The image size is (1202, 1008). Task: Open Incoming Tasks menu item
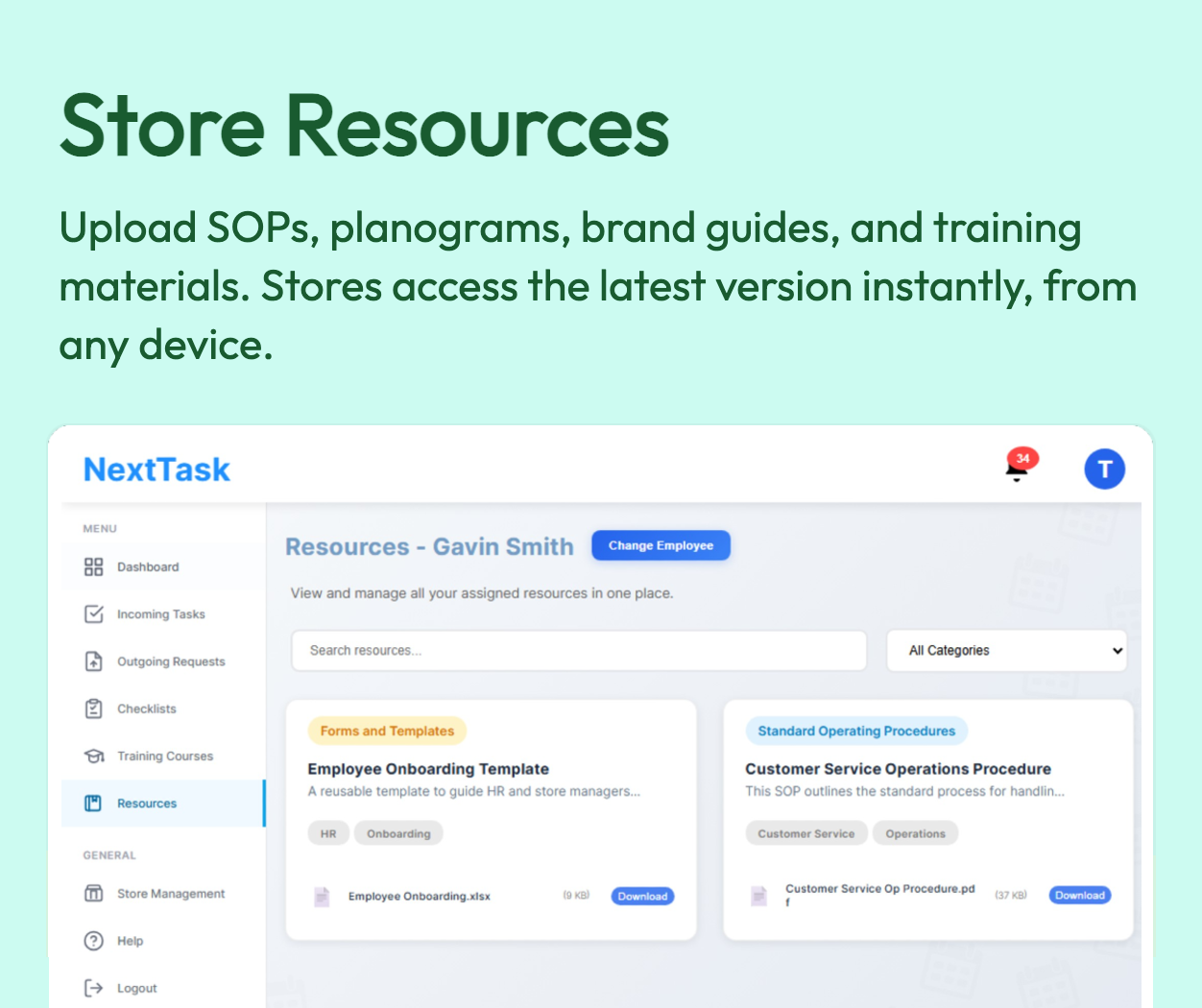tap(163, 614)
